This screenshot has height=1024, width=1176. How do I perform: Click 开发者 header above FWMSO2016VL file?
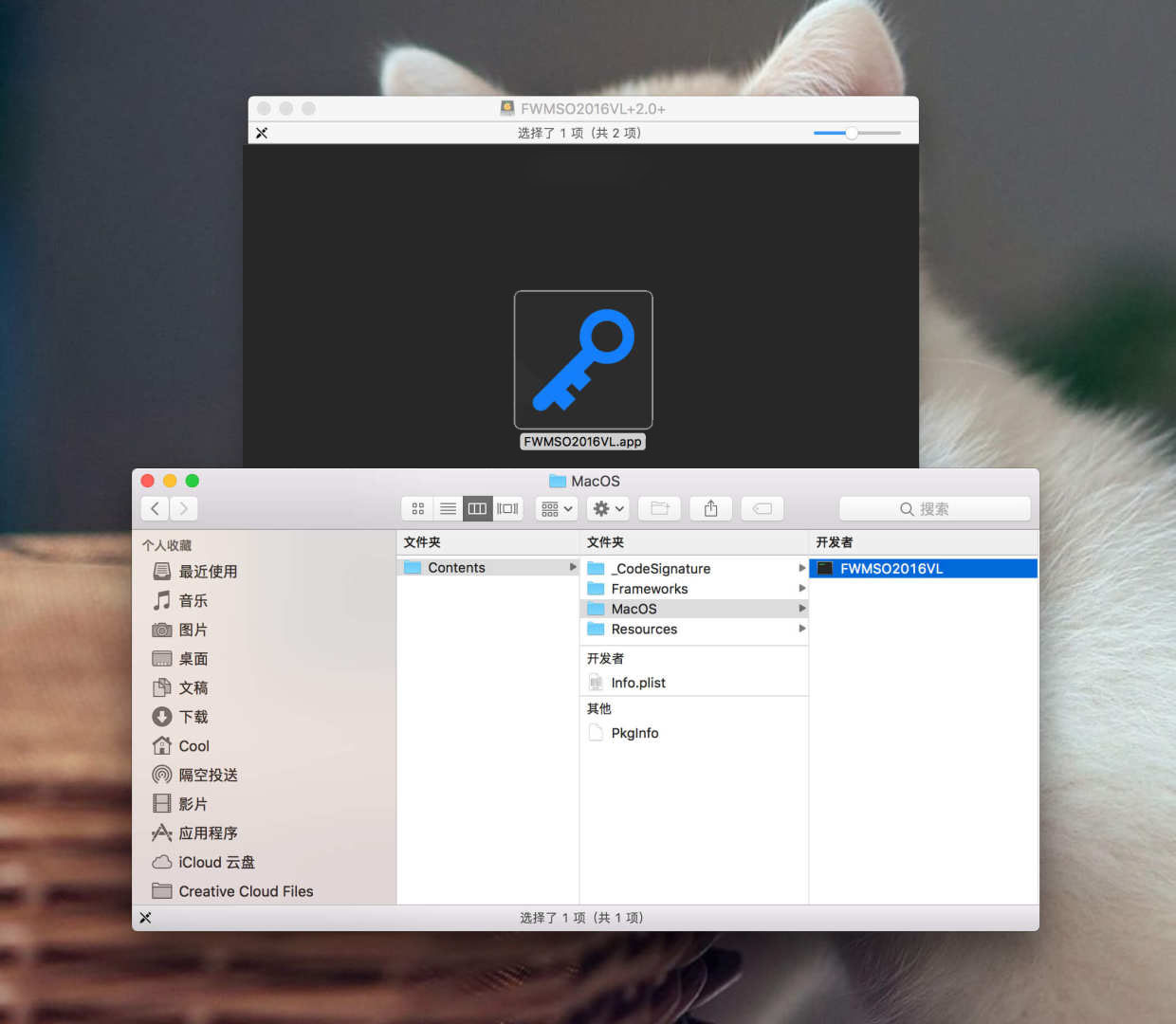[x=835, y=542]
